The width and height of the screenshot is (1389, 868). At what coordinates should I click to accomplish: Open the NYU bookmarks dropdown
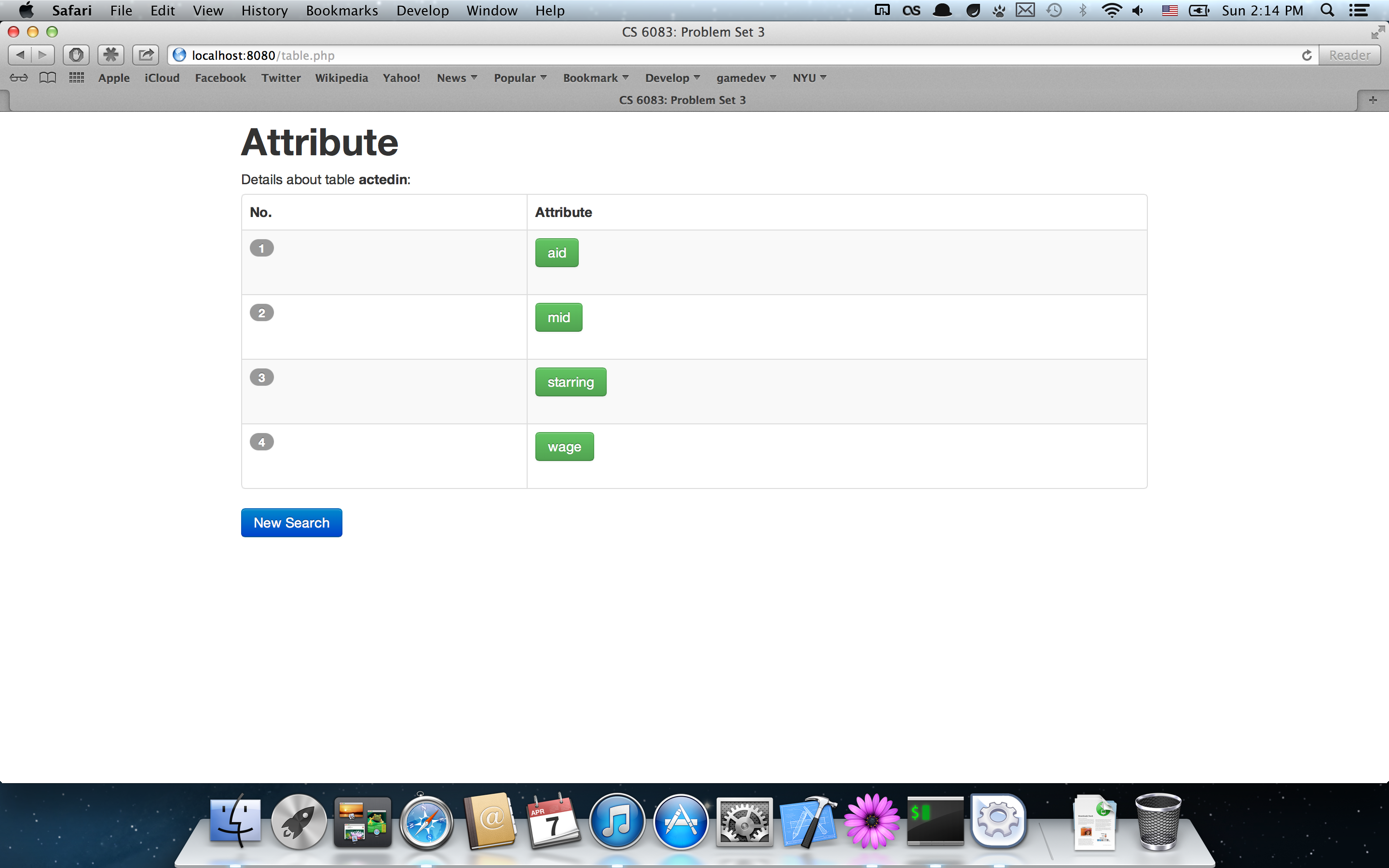point(809,78)
